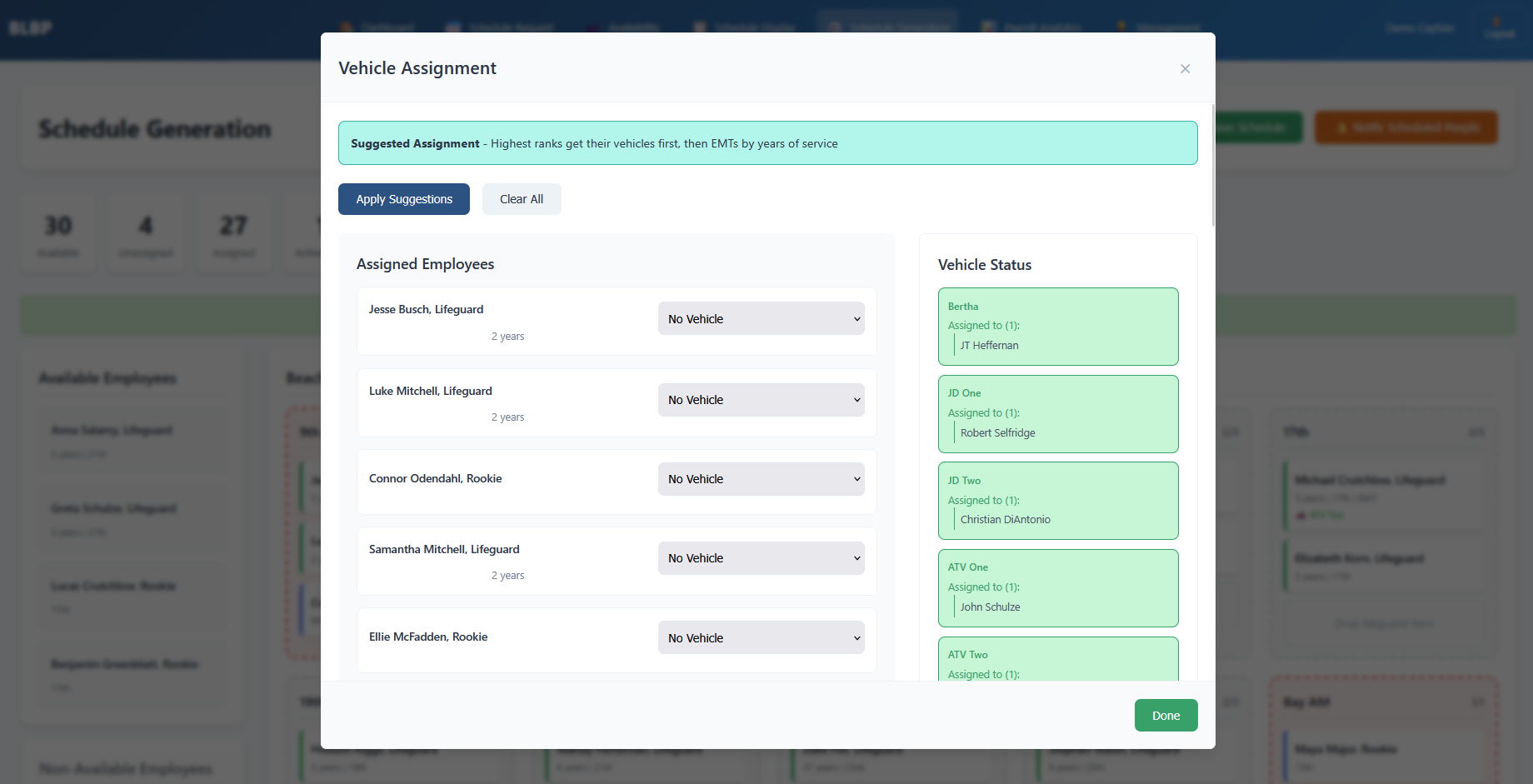Expand Luke Mitchell's vehicle selector
This screenshot has height=784, width=1533.
[761, 400]
